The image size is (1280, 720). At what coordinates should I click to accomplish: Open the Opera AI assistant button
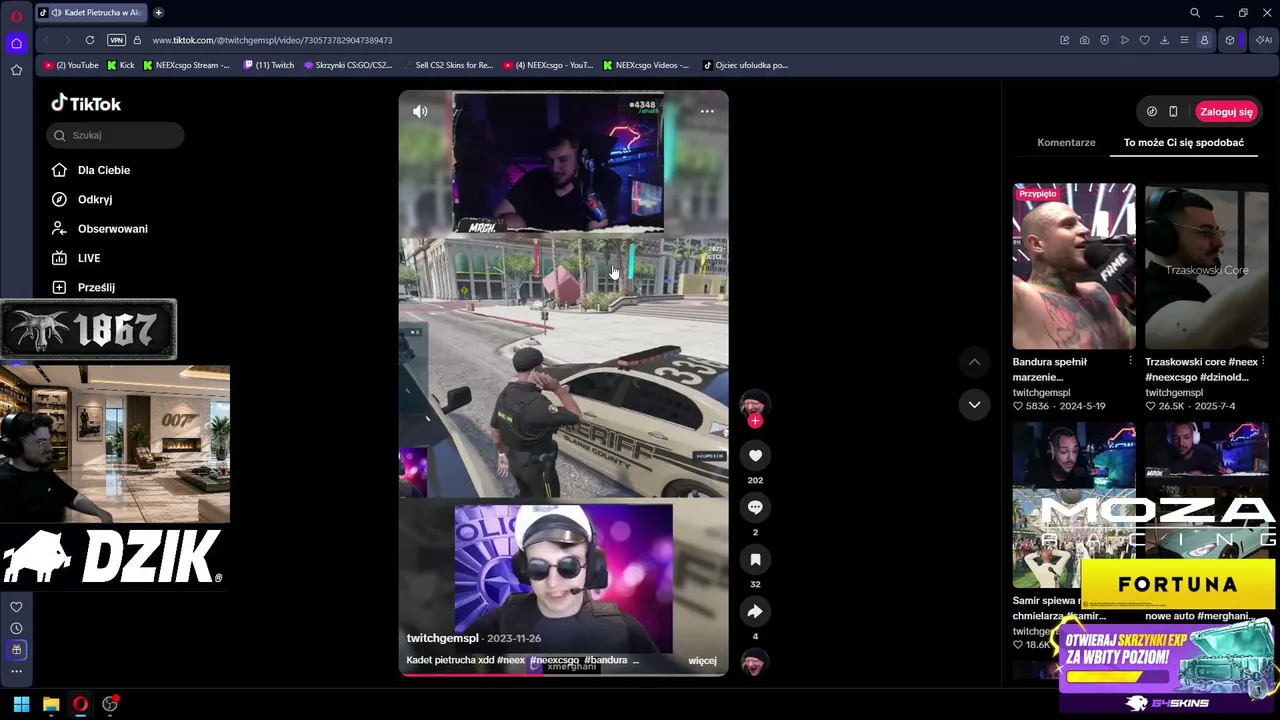[x=1264, y=40]
